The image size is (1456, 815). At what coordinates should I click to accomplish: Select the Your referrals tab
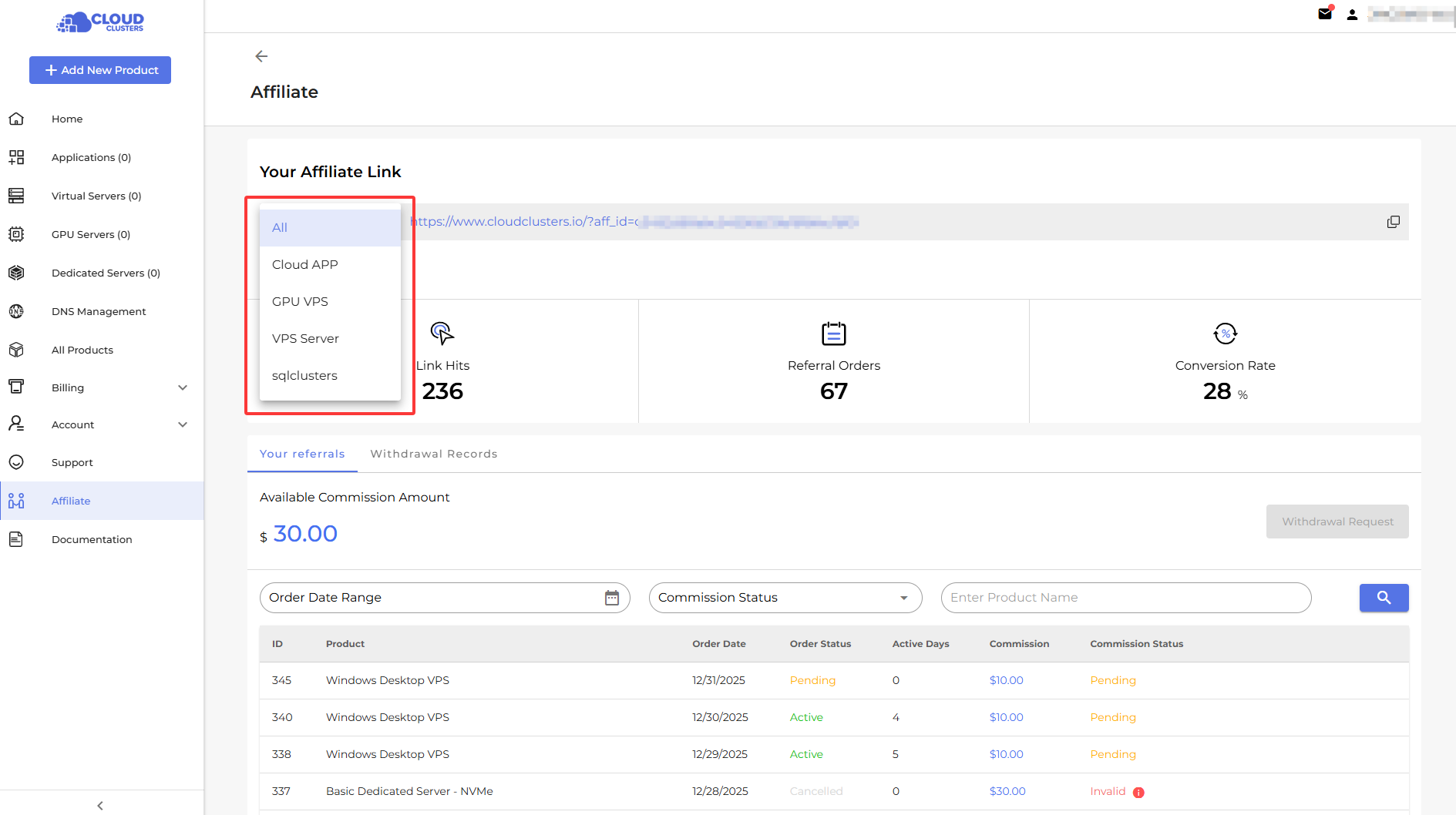pos(302,454)
